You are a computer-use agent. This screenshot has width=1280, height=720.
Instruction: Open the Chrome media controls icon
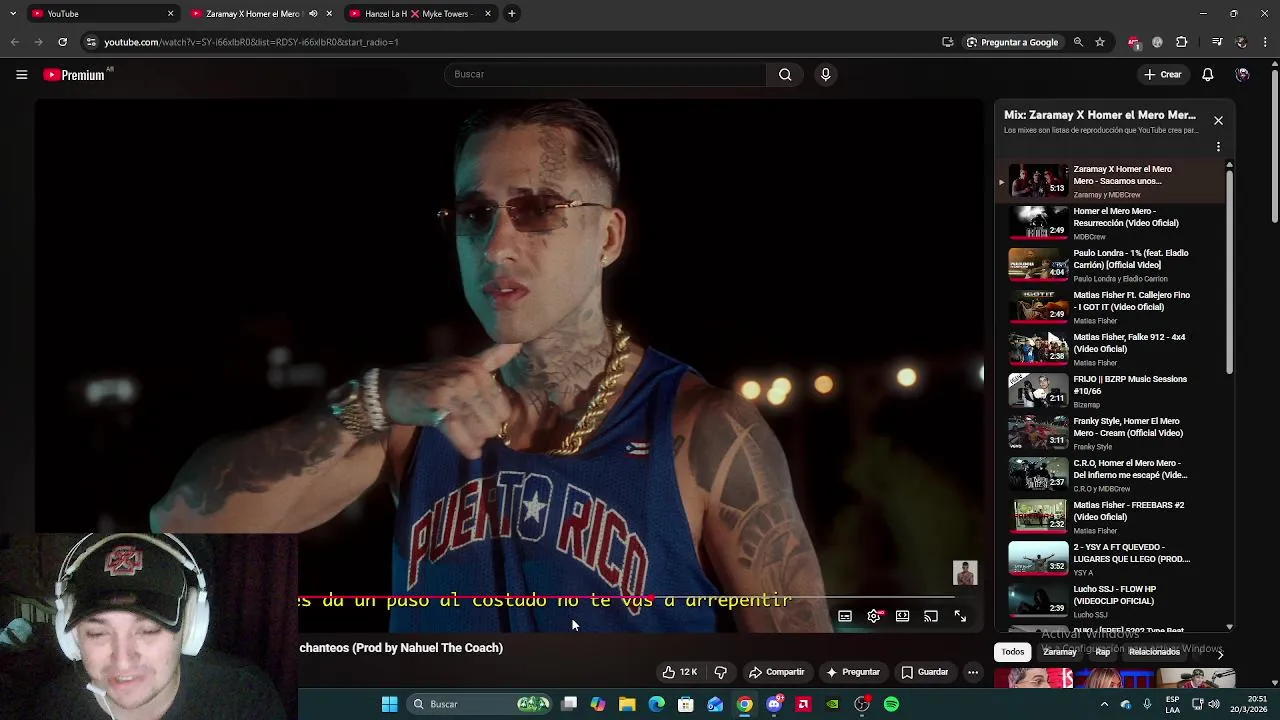(x=1217, y=42)
